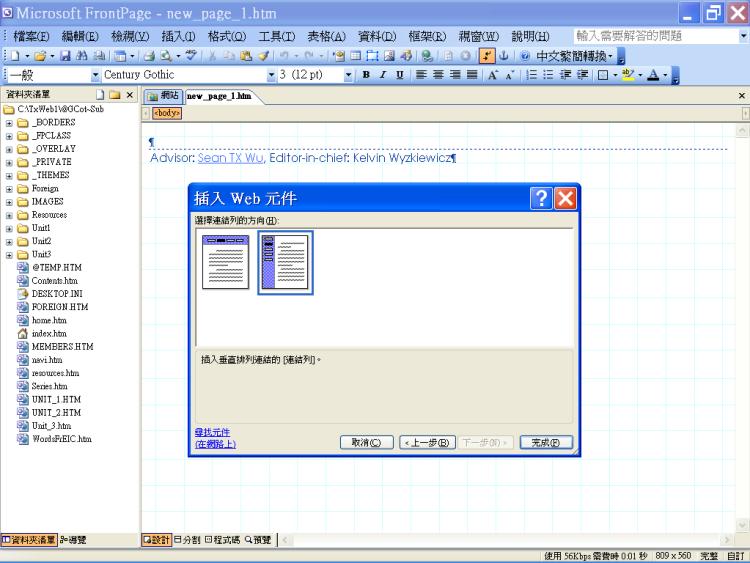The image size is (750, 563).
Task: Expand the _THEMES folder node
Action: [x=9, y=175]
